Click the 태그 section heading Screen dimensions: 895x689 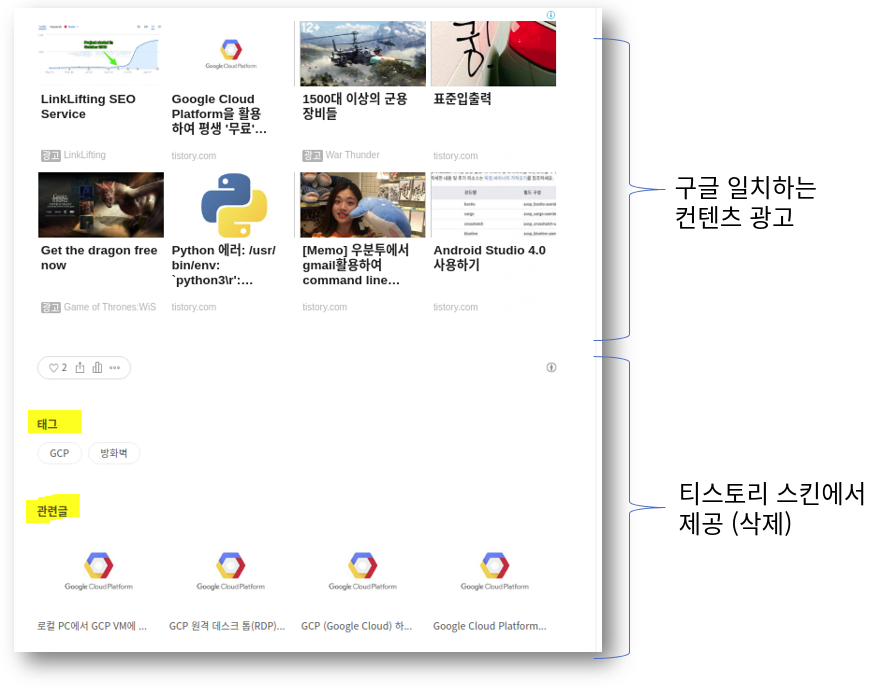click(x=47, y=424)
